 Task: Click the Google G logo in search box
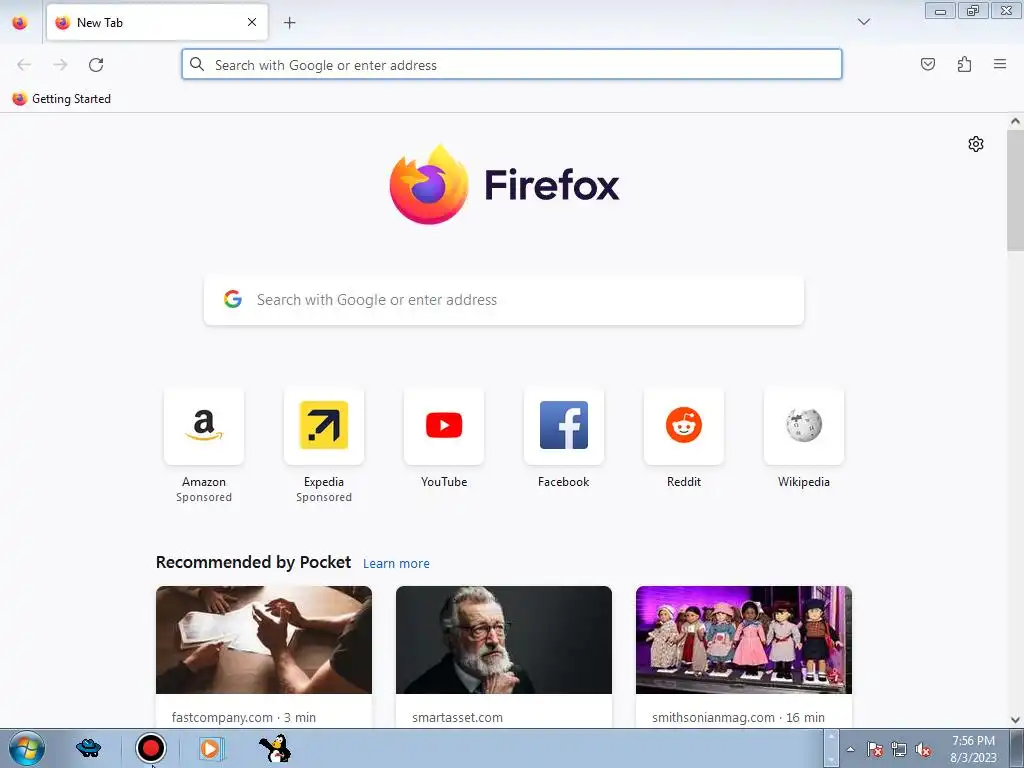(232, 299)
